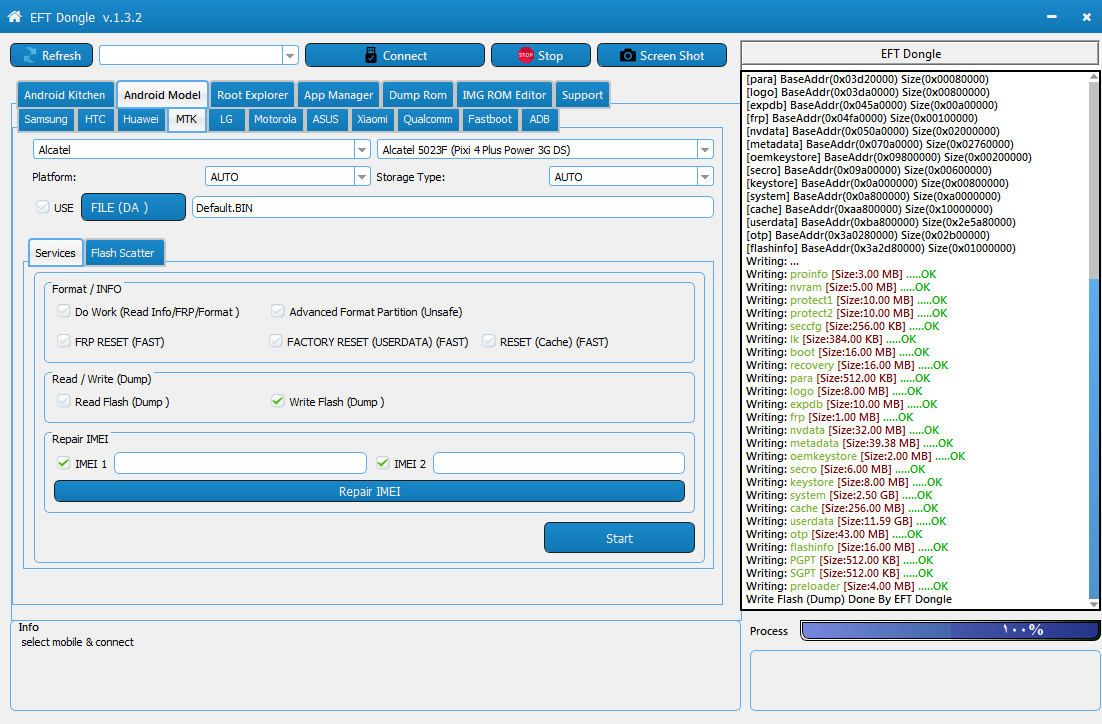
Task: Check RESET (Cache) (FAST)
Action: tap(488, 342)
